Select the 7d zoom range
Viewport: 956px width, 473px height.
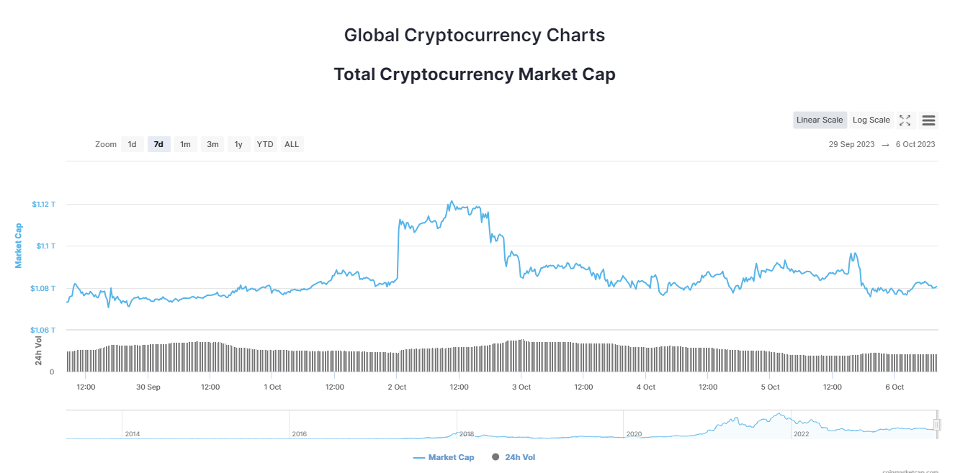[x=158, y=144]
